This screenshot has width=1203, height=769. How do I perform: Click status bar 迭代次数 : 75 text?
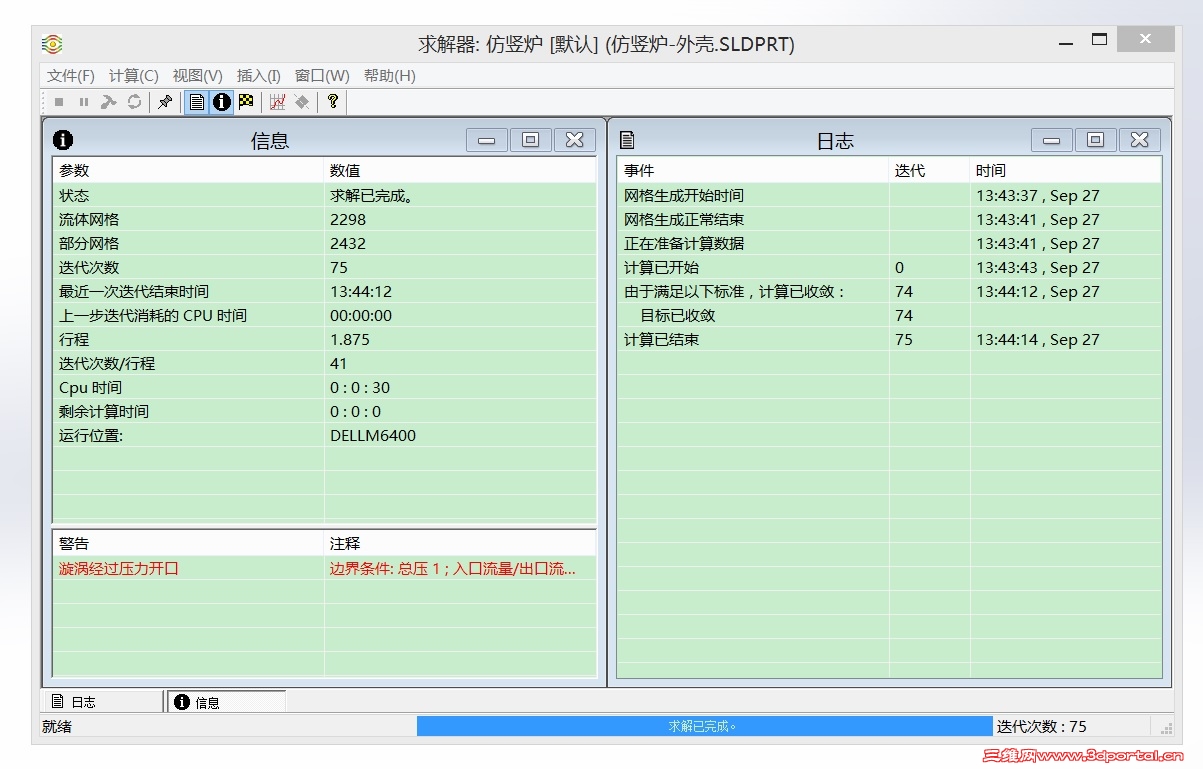tap(1042, 727)
